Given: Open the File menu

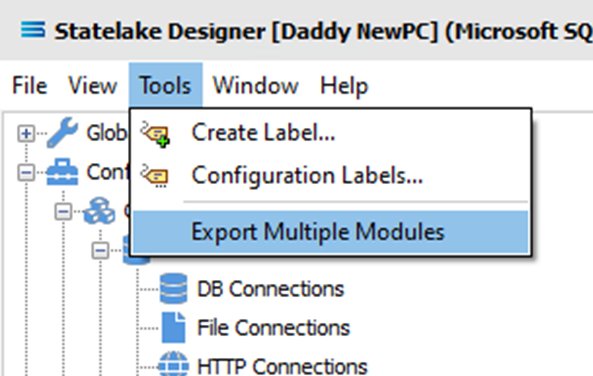Looking at the screenshot, I should (x=29, y=85).
